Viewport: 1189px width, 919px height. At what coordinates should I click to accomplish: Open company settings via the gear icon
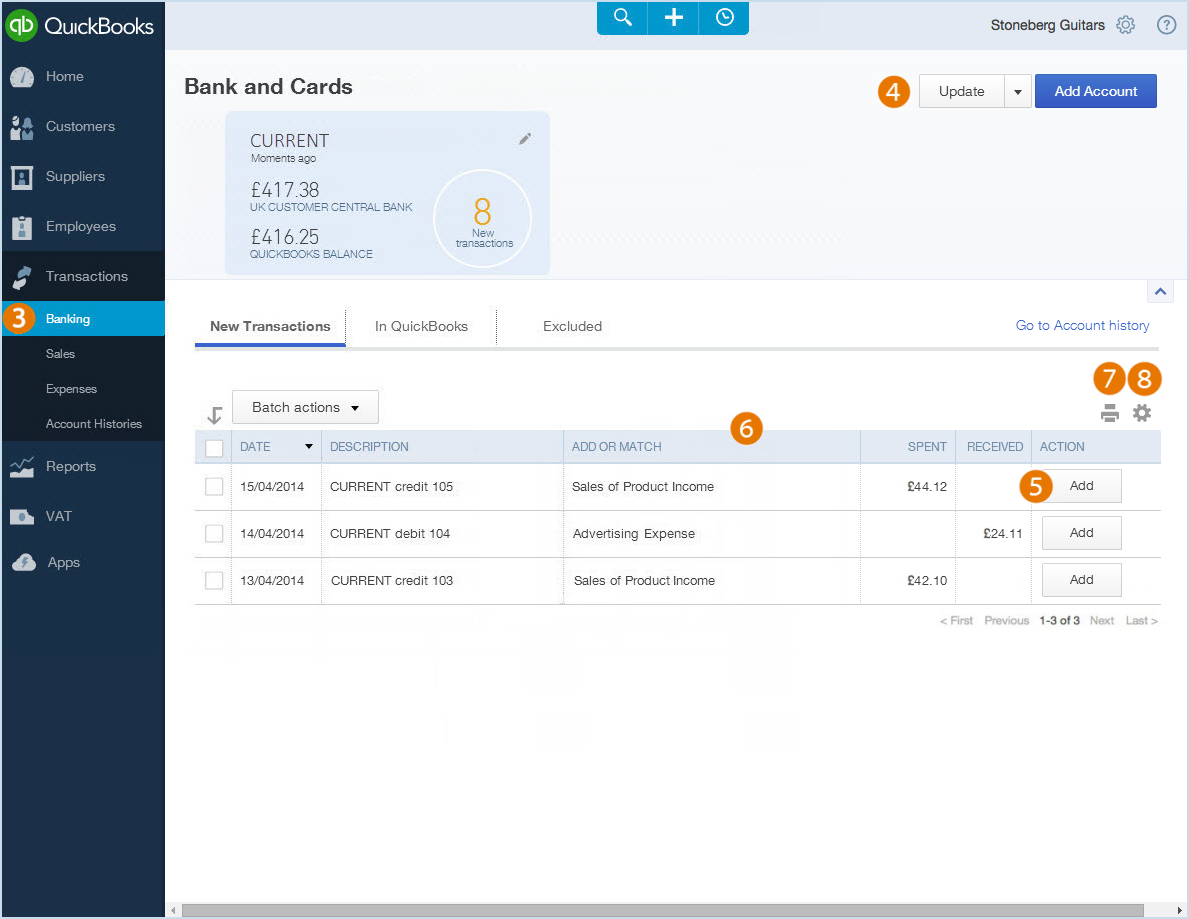[1126, 25]
